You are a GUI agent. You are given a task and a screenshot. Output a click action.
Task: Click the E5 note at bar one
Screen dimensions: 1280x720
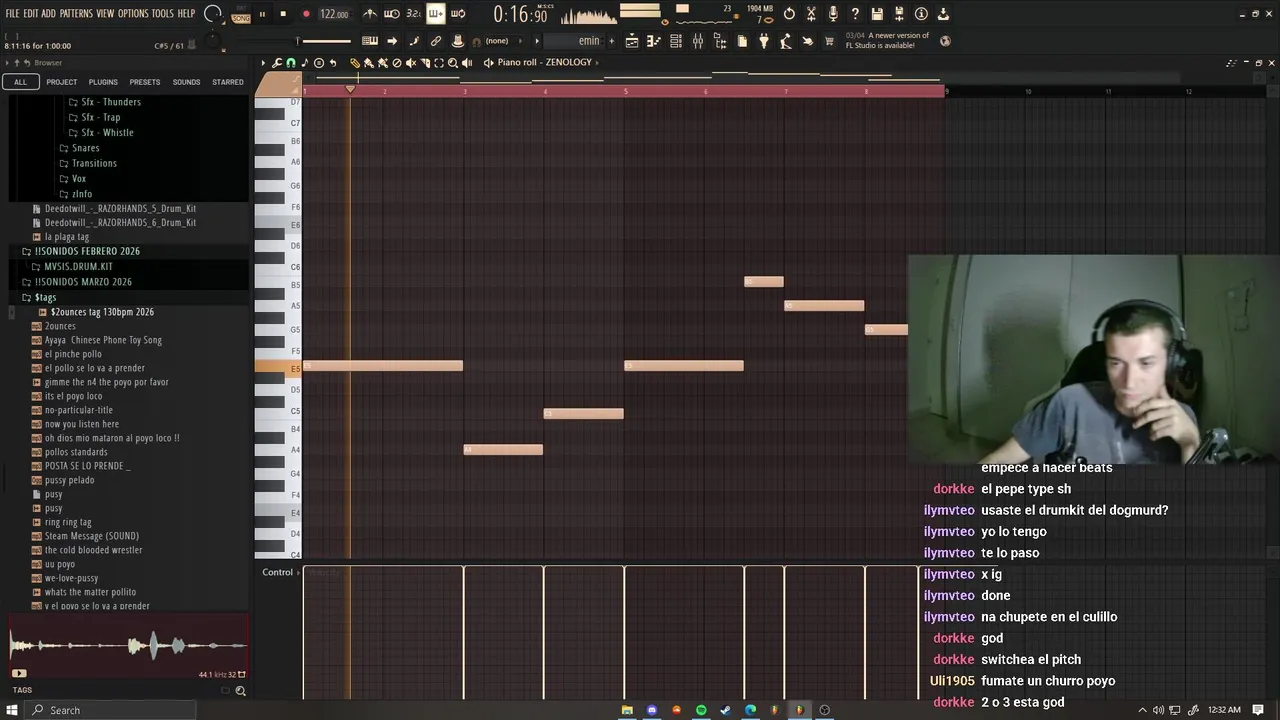click(x=383, y=366)
